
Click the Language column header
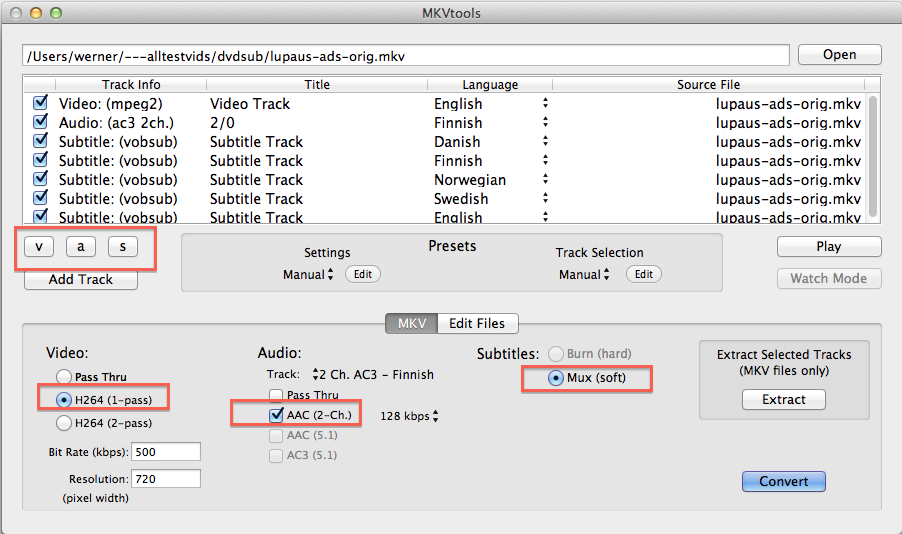click(490, 85)
